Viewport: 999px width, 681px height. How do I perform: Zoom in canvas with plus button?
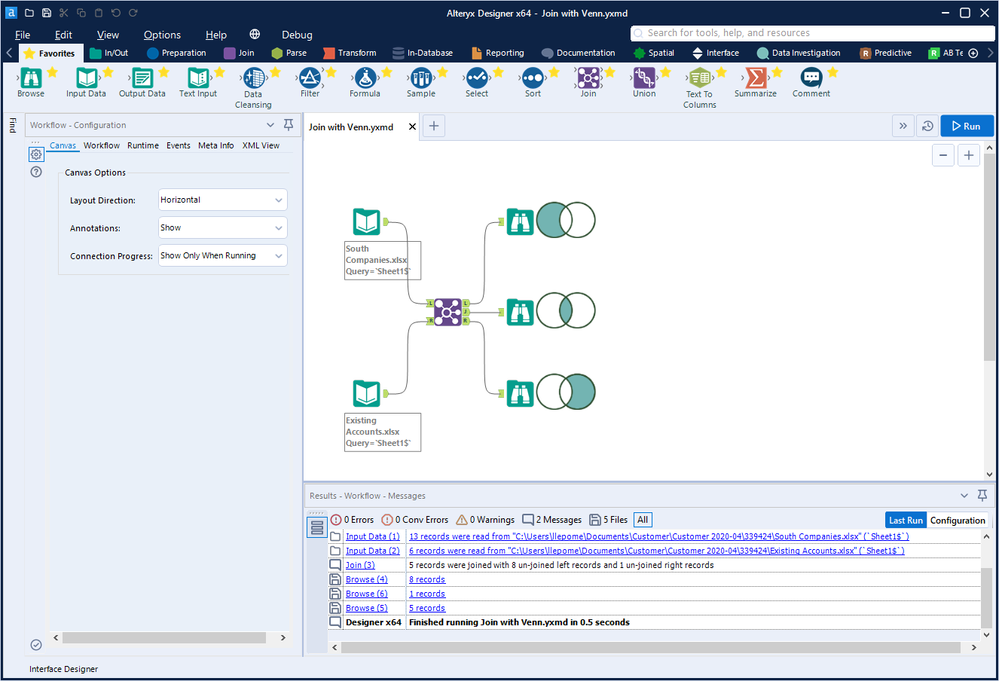pyautogui.click(x=968, y=155)
